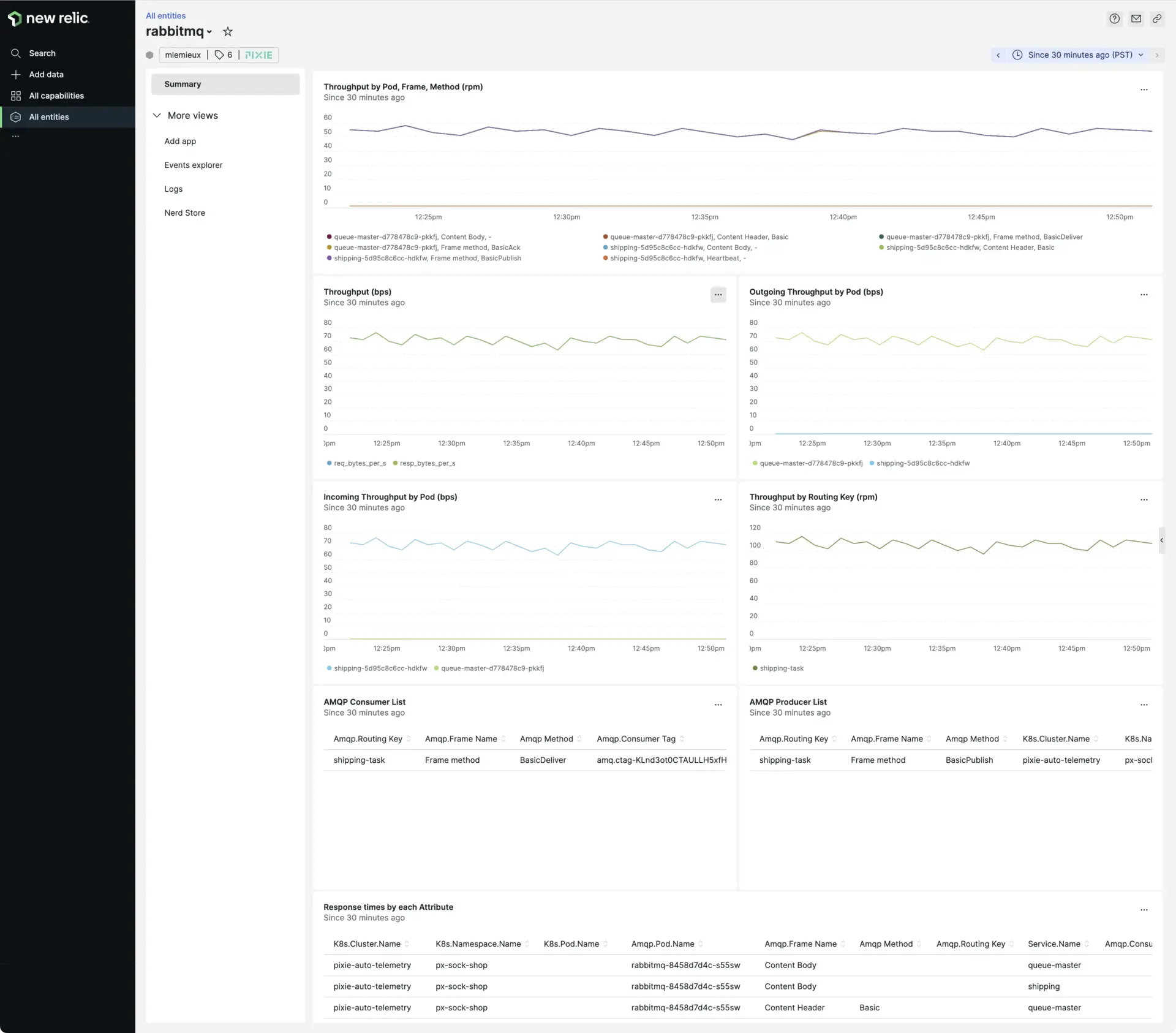The height and width of the screenshot is (1033, 1176).
Task: Click the envelope feedback icon
Action: 1136,19
